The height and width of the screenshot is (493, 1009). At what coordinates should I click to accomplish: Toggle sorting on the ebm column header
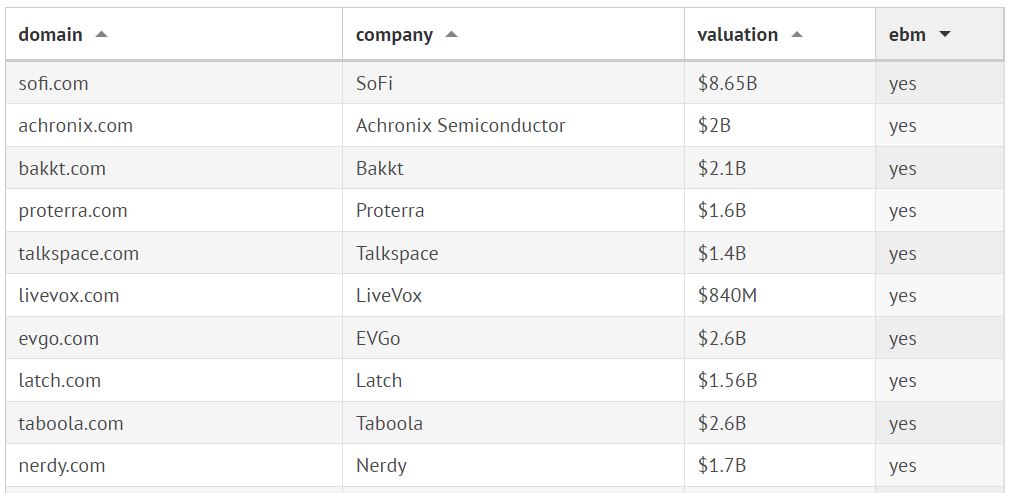pos(907,35)
